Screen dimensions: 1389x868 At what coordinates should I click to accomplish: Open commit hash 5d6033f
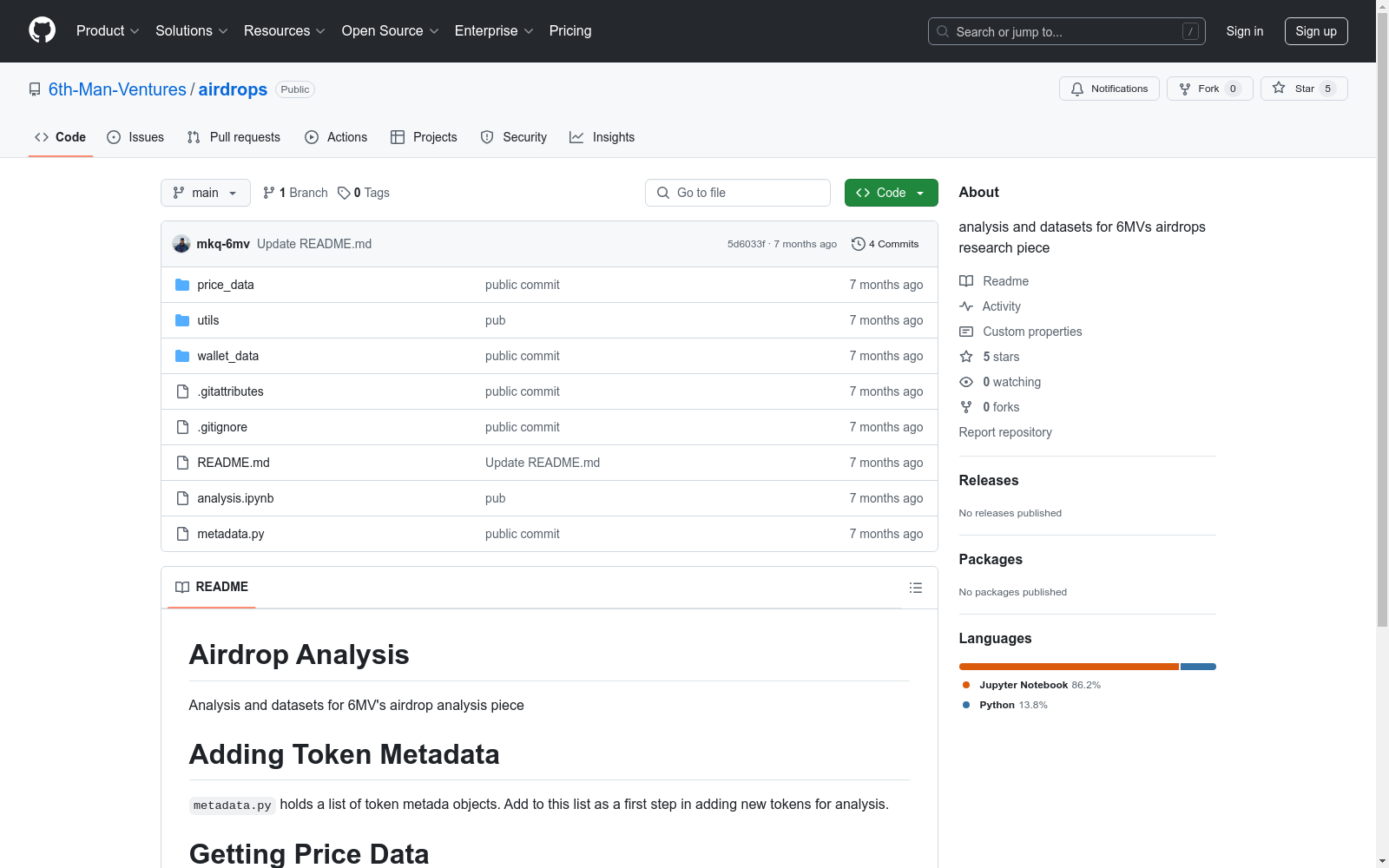(747, 244)
